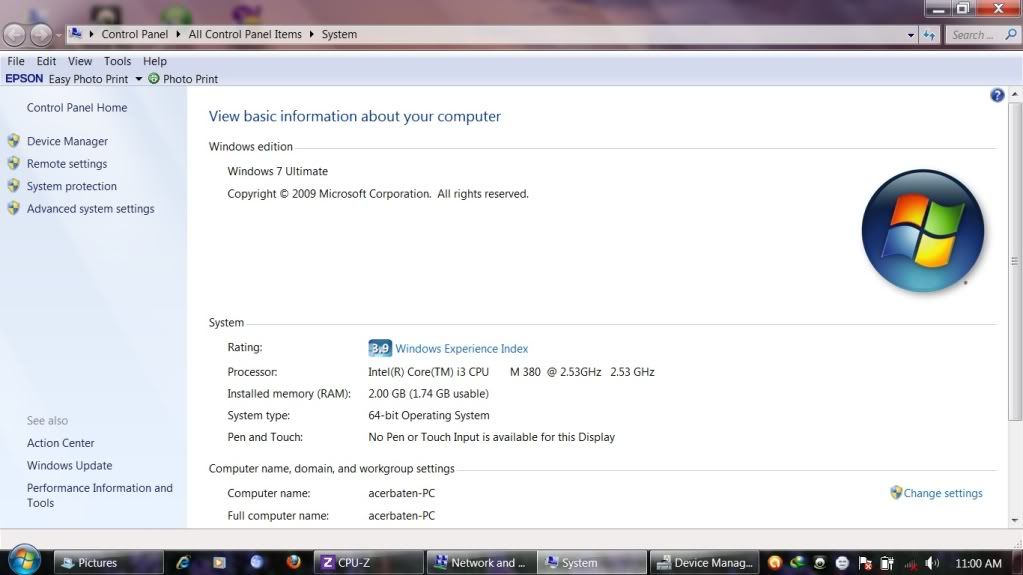The width and height of the screenshot is (1023, 575).
Task: Select the acerbaten-PC computer name text
Action: click(401, 493)
